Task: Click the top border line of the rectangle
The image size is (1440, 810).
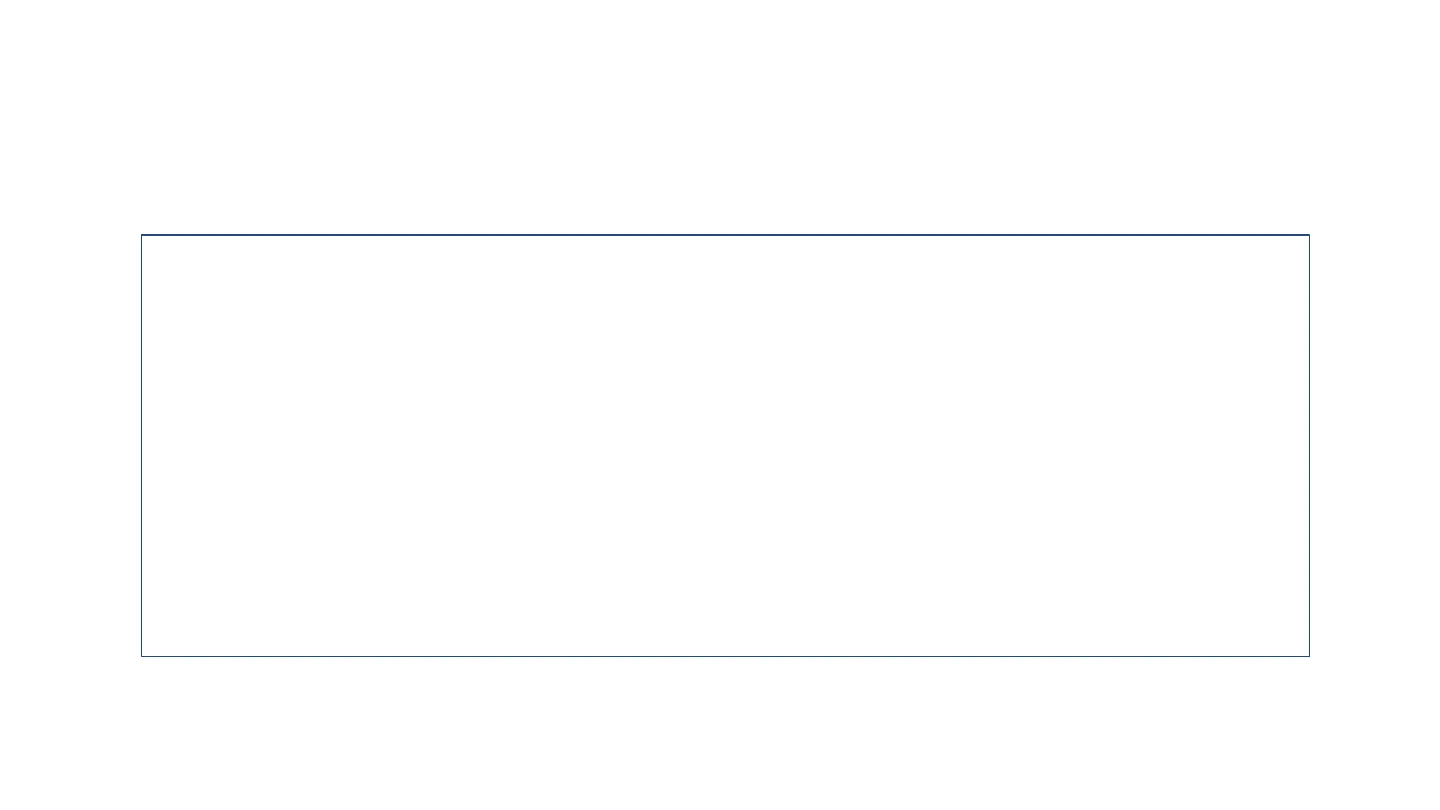Action: coord(725,235)
